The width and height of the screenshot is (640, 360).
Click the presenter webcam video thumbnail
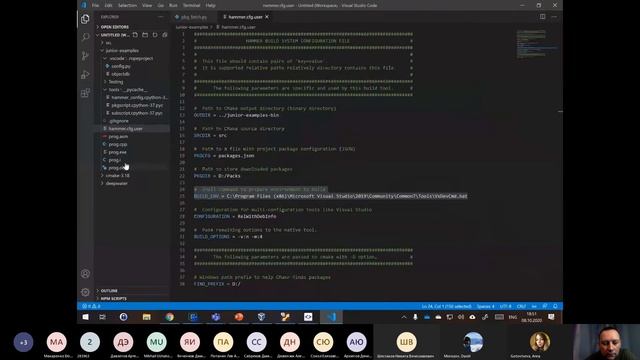click(606, 342)
